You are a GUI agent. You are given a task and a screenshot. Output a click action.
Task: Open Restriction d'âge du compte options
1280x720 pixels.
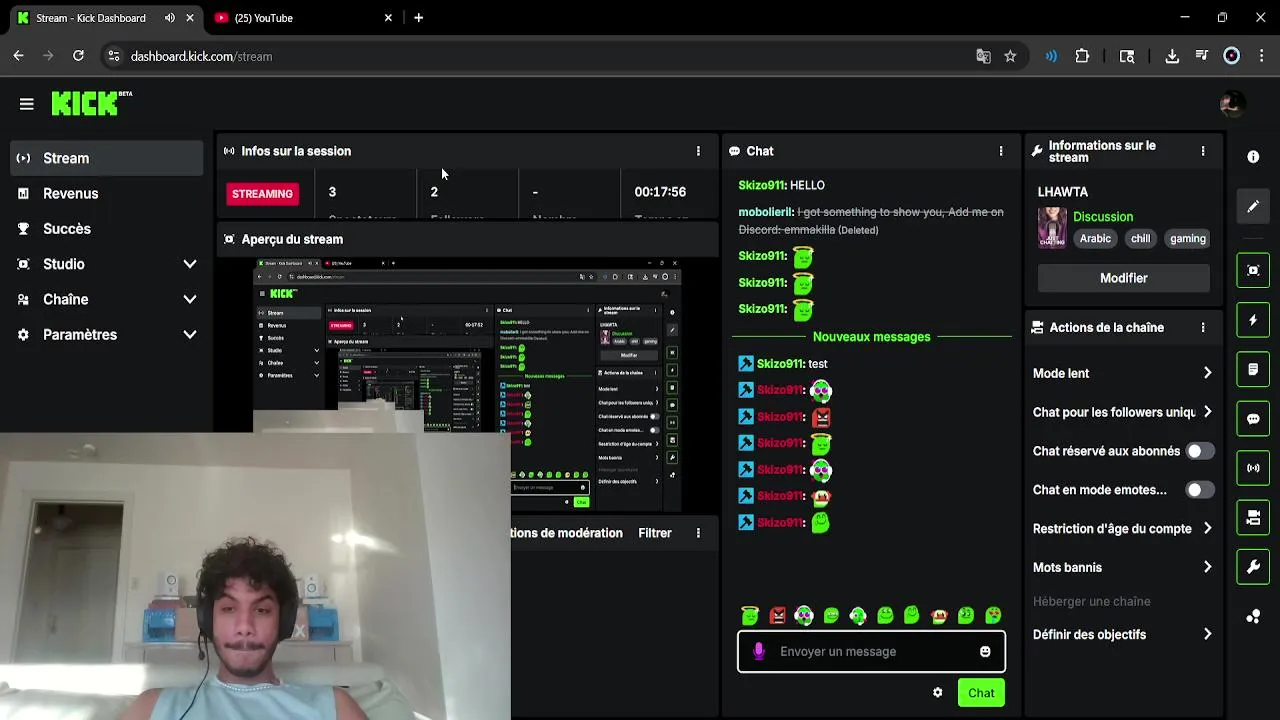click(1123, 529)
